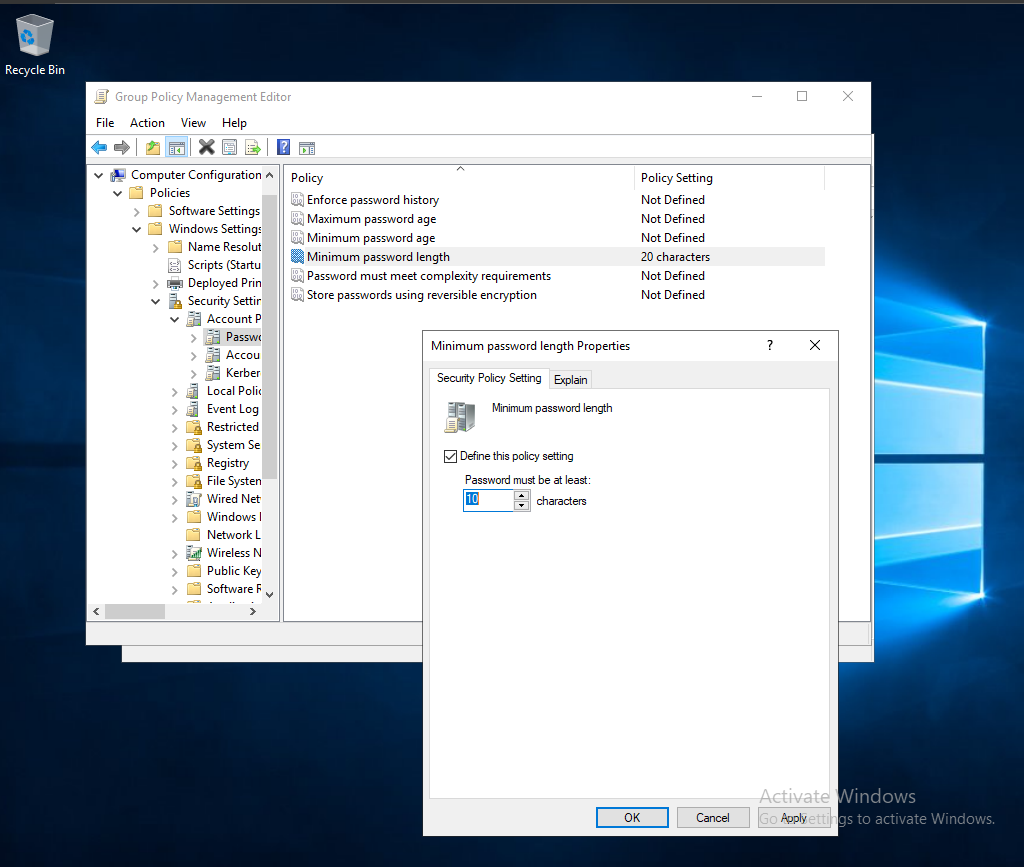Image resolution: width=1024 pixels, height=867 pixels.
Task: Click the Properties toolbar icon
Action: [229, 148]
